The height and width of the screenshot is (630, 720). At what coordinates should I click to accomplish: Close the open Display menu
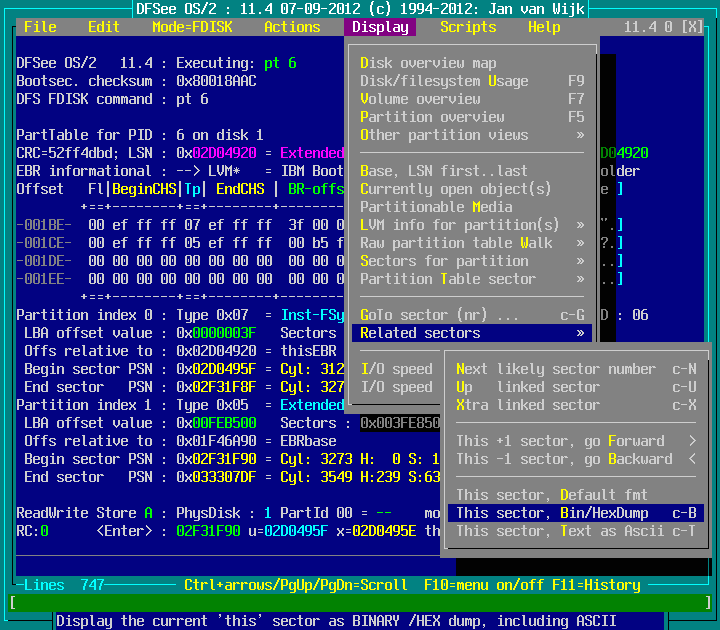[380, 27]
